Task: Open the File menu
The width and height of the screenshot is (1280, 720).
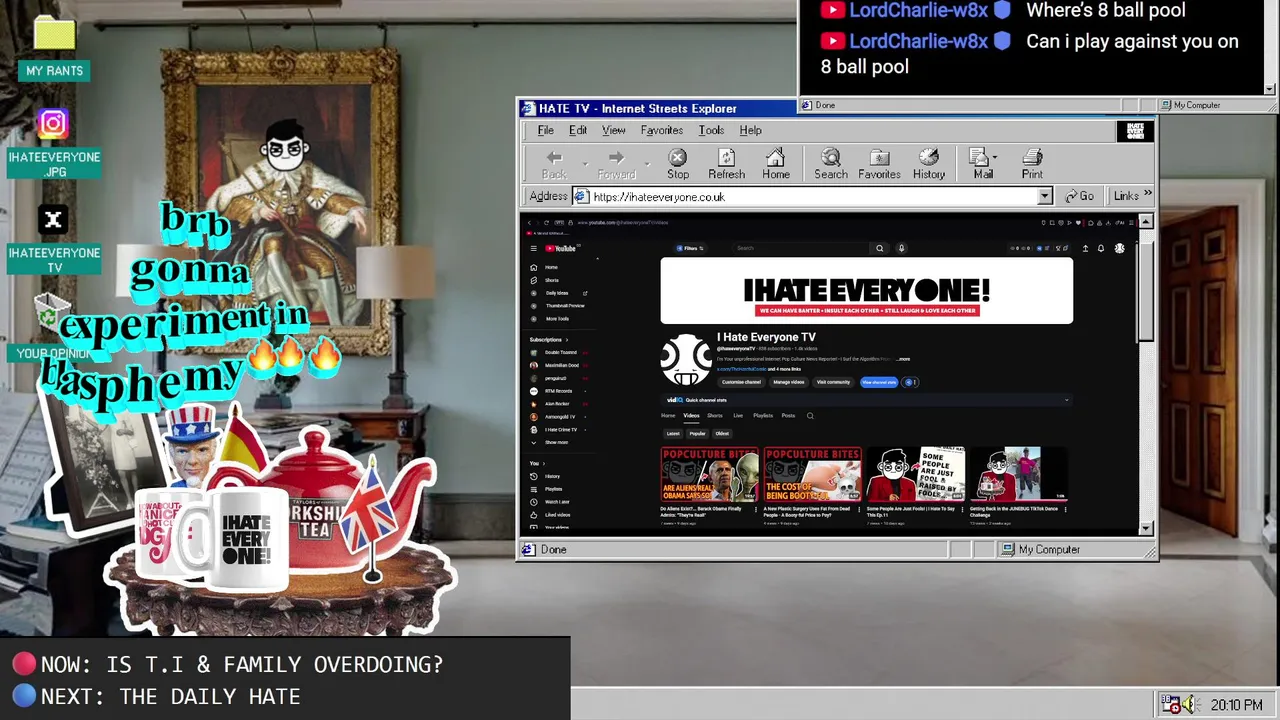Action: (x=546, y=130)
